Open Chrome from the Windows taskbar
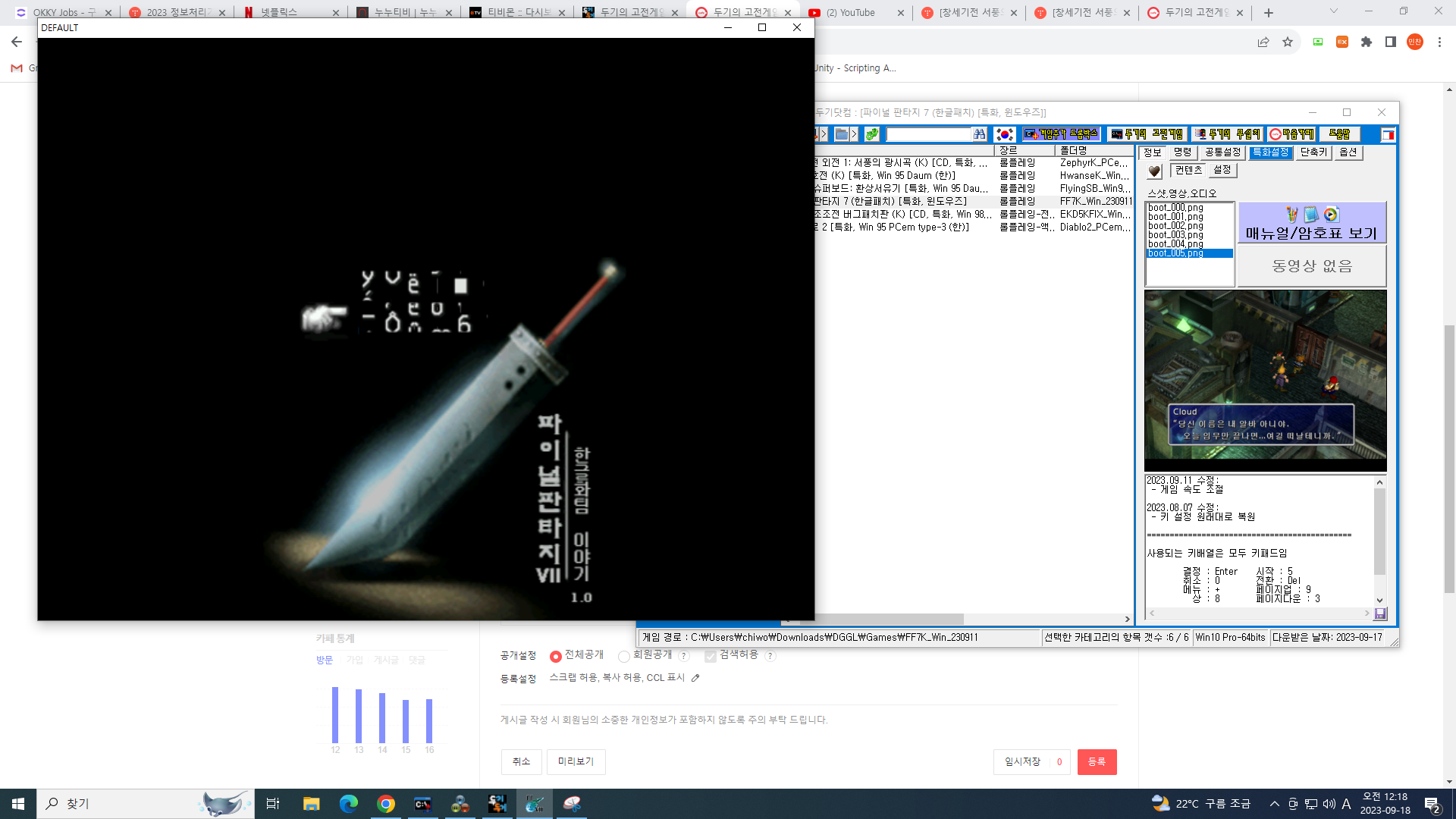The image size is (1456, 819). coord(386,804)
